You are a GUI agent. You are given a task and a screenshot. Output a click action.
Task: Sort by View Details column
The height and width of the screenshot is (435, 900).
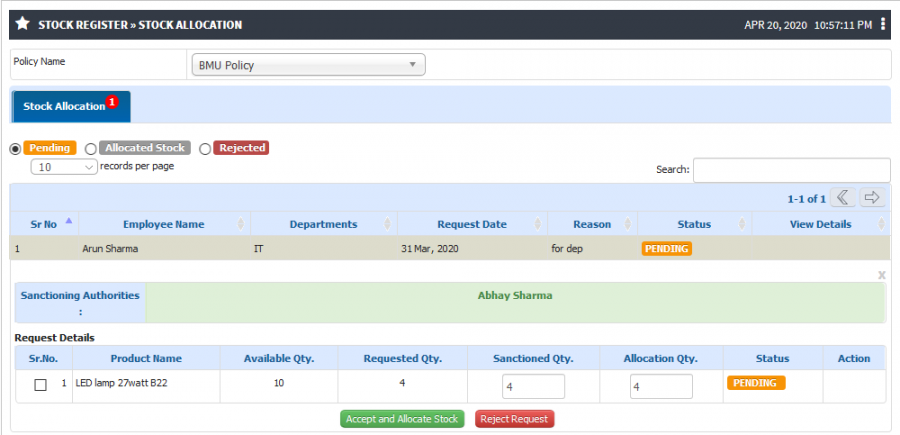(x=820, y=224)
